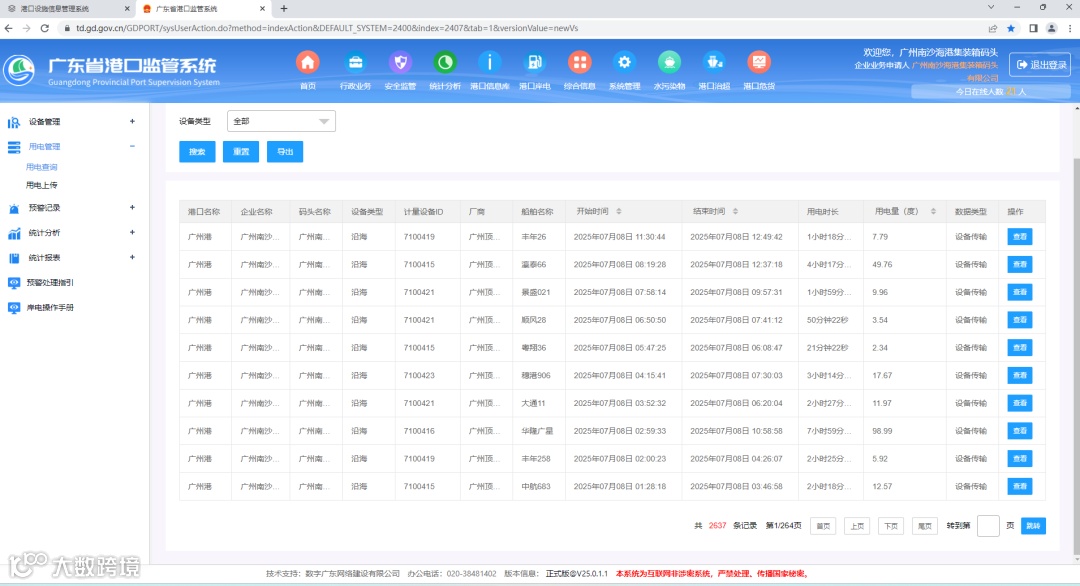Viewport: 1080px width, 586px height.
Task: Bookmark the page with the star icon
Action: coord(1010,28)
